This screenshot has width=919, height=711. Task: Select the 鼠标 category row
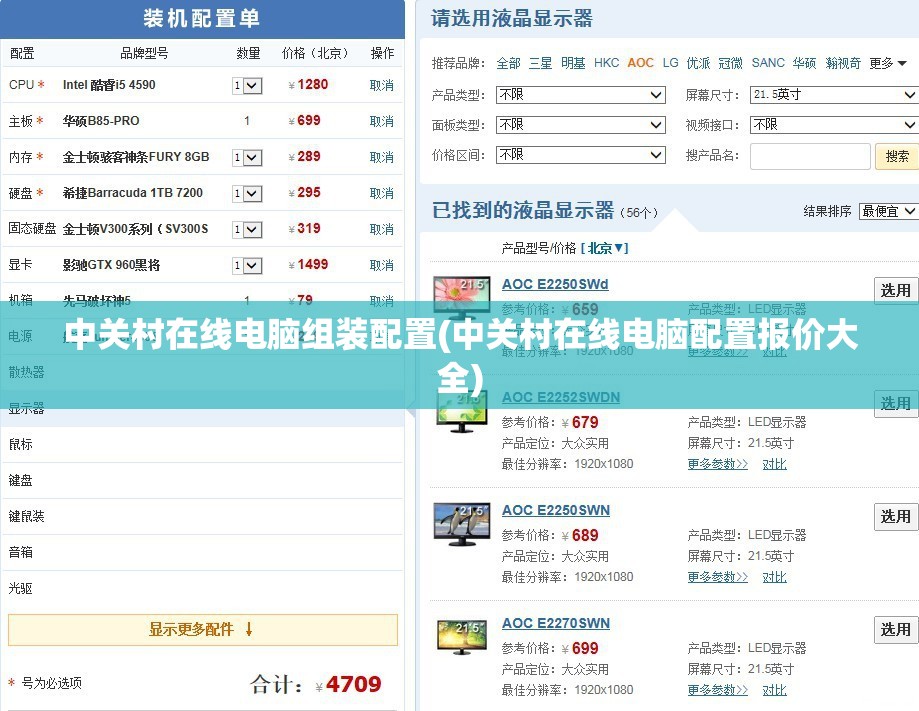202,445
